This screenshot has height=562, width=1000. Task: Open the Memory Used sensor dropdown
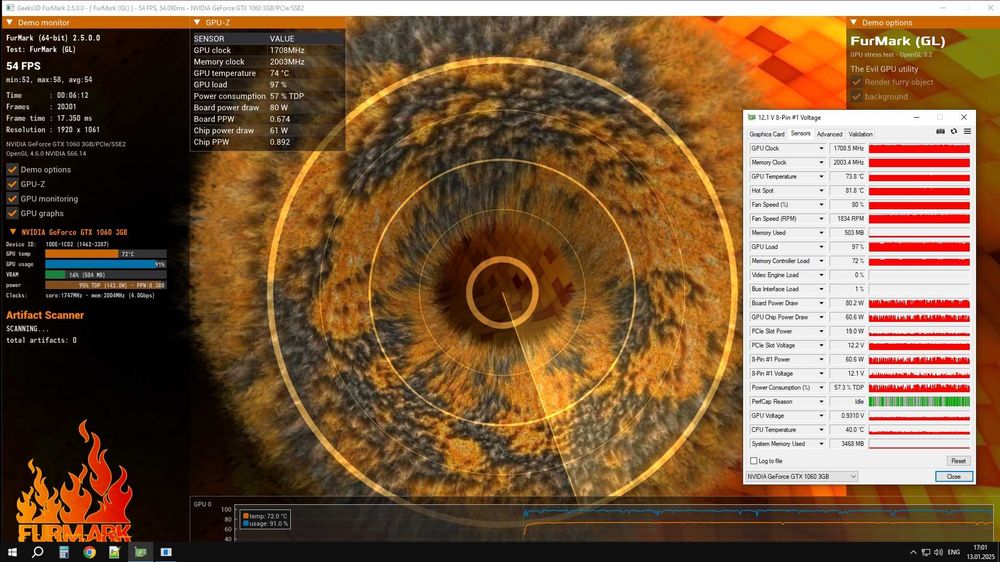(821, 233)
